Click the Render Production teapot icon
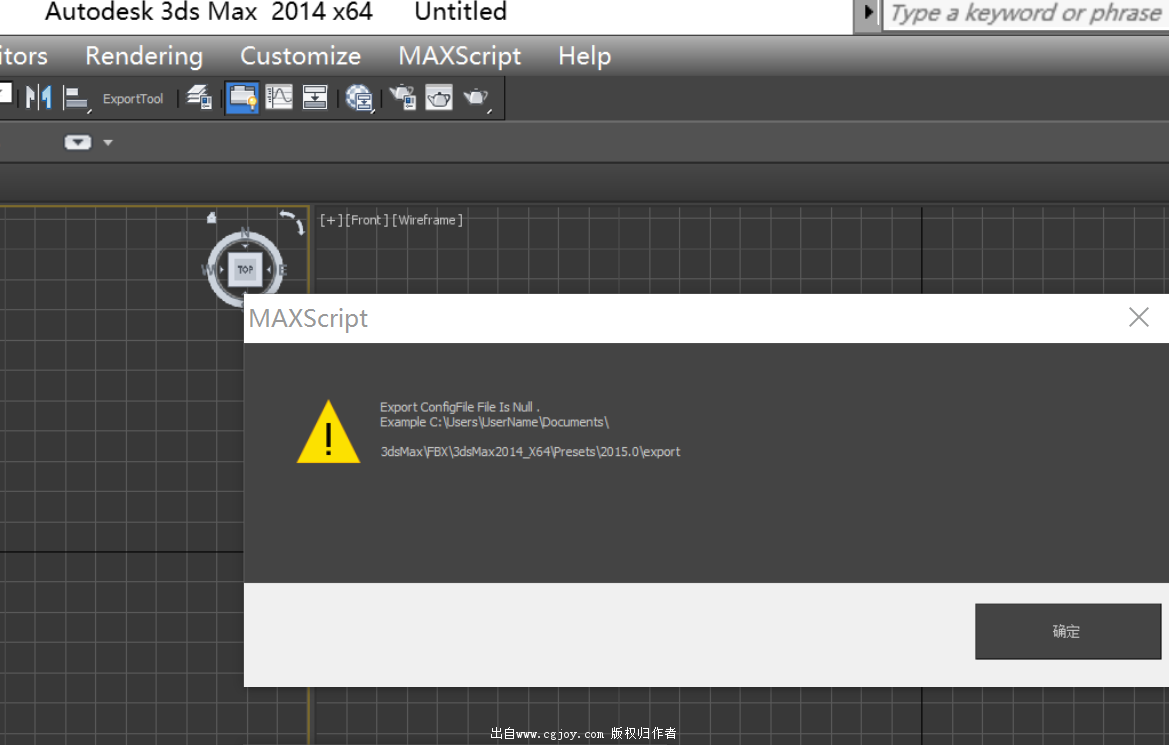 click(476, 98)
